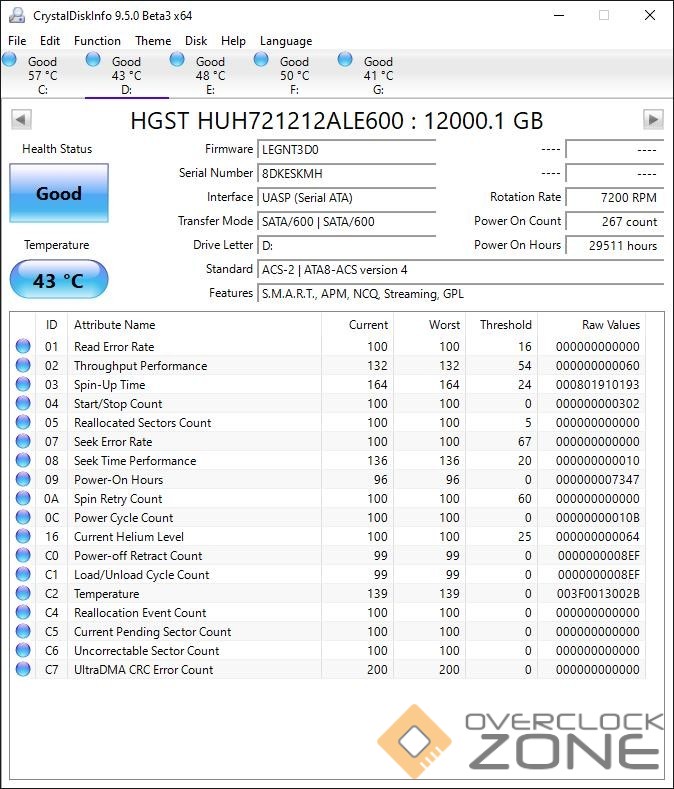Click the status icon for Throughput Performance
The image size is (674, 789).
click(x=23, y=365)
